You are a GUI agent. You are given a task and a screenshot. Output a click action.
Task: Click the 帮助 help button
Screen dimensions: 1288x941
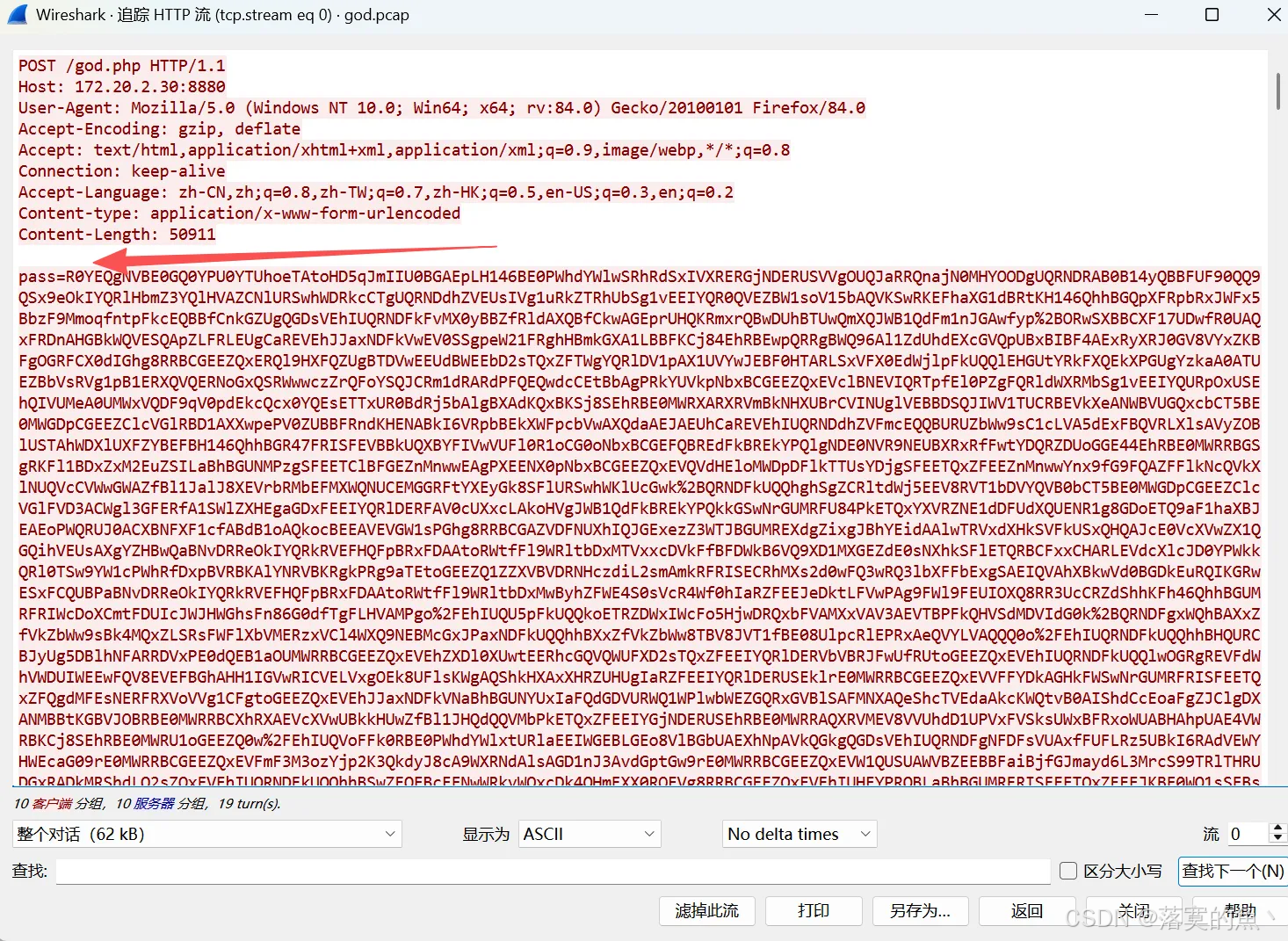[x=1240, y=911]
